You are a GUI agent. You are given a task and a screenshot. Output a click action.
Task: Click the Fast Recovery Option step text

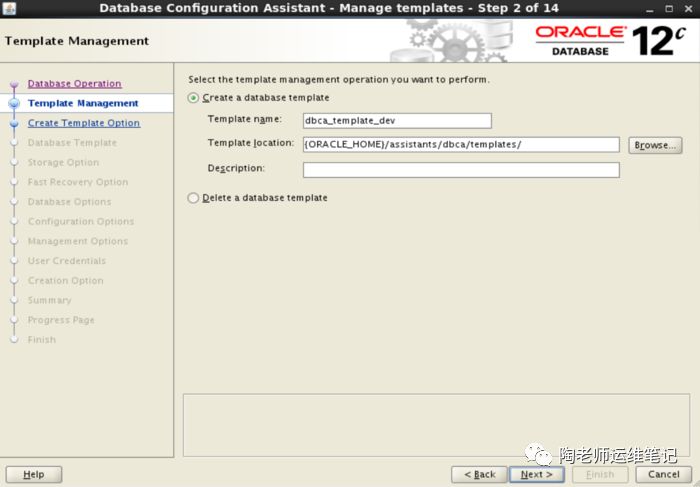click(78, 182)
